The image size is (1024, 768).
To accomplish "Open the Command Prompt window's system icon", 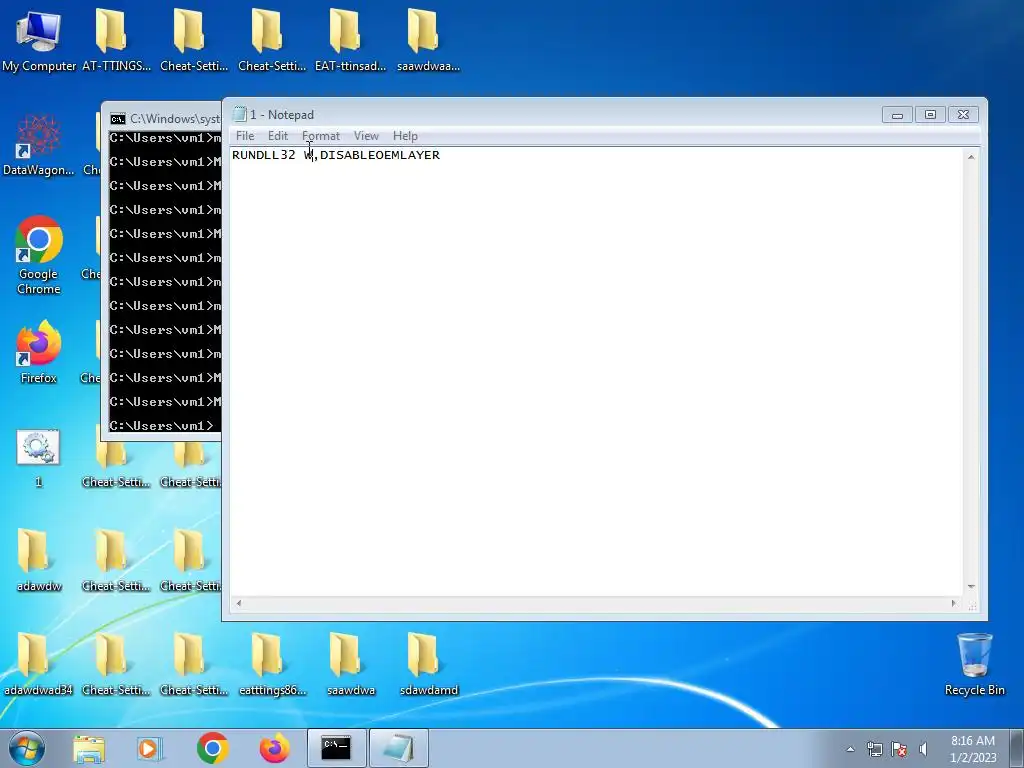I will click(x=118, y=119).
